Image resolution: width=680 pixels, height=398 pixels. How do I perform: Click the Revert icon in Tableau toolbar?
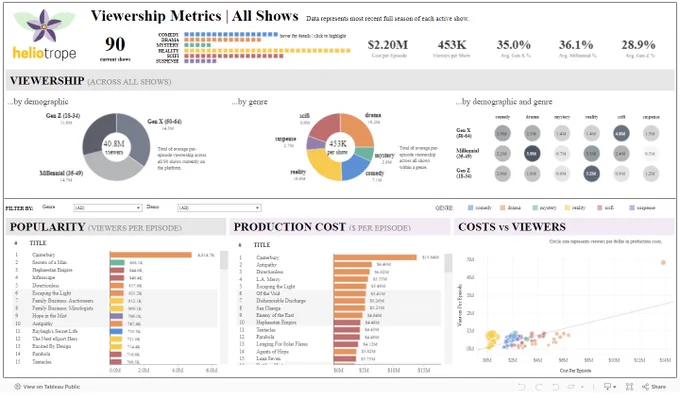555,387
